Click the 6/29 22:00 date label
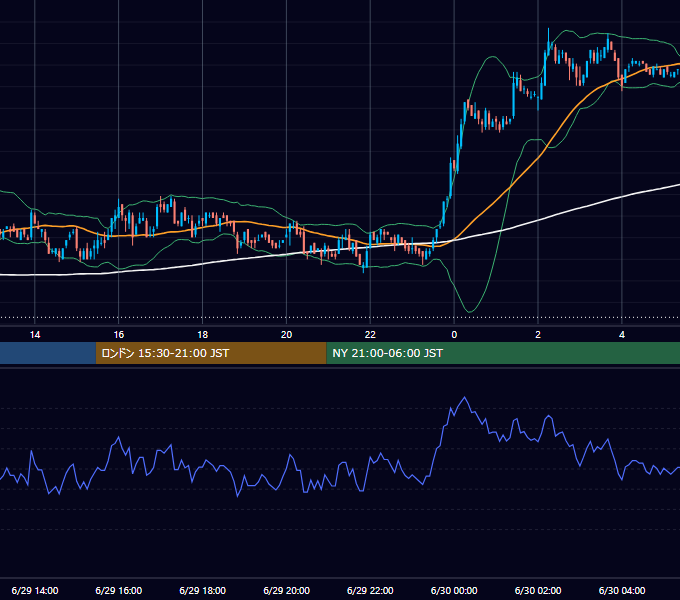Viewport: 680px width, 600px height. (x=370, y=590)
